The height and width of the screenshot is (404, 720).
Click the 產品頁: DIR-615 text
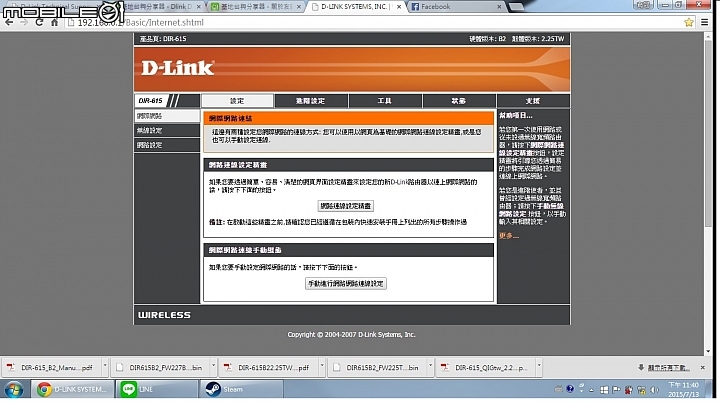pyautogui.click(x=163, y=39)
